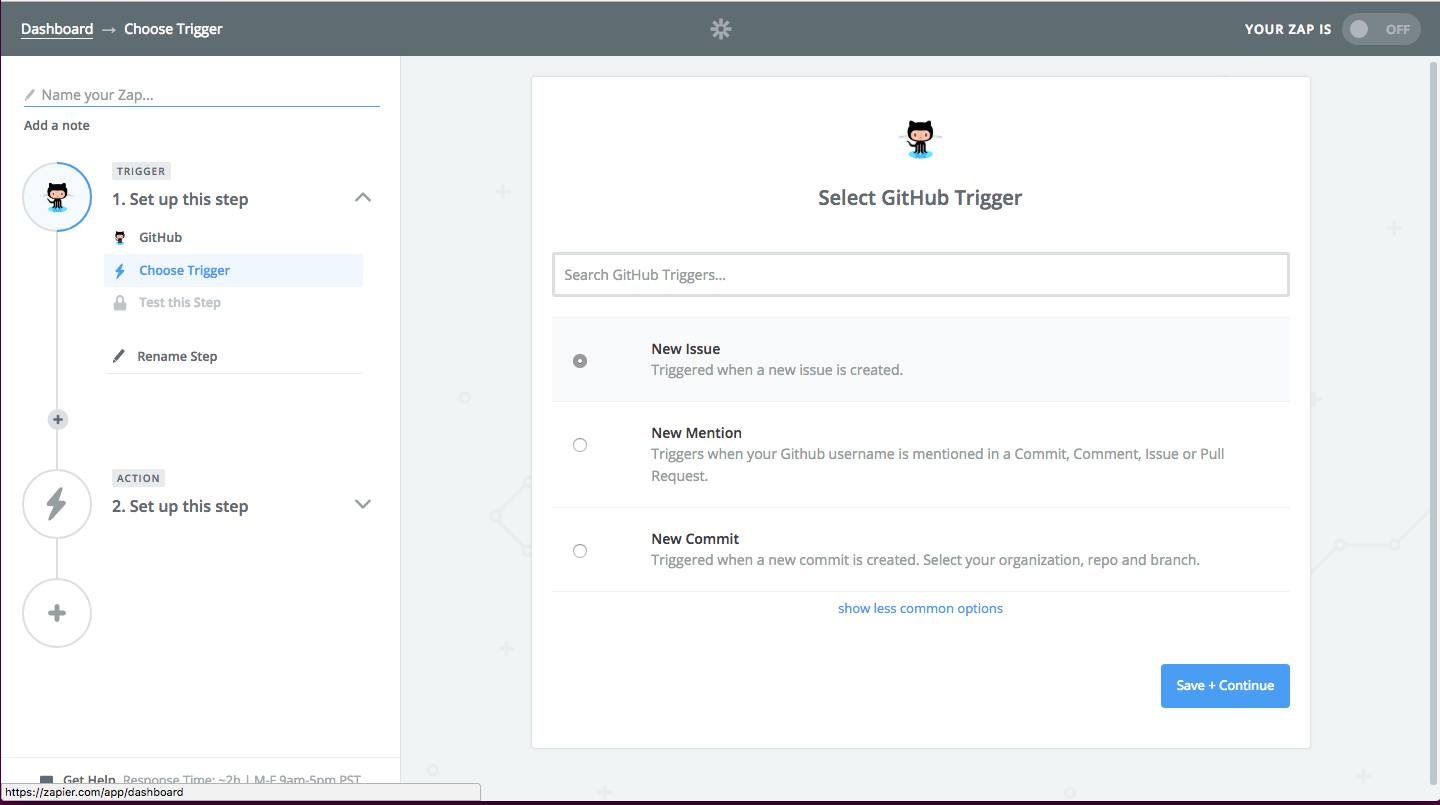Select the New Mention radio button
The image size is (1440, 805).
pos(580,445)
